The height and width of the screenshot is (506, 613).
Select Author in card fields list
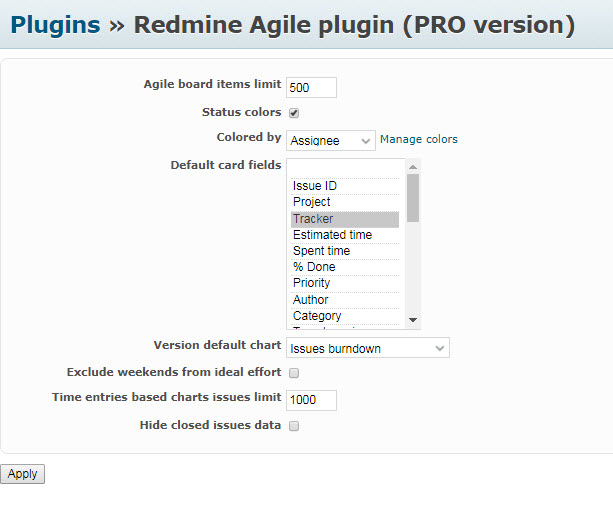click(345, 300)
